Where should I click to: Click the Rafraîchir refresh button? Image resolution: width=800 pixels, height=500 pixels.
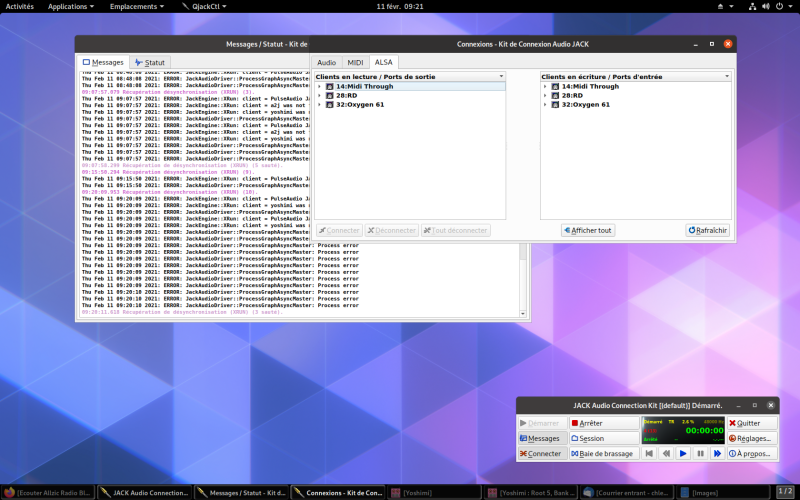coord(708,230)
